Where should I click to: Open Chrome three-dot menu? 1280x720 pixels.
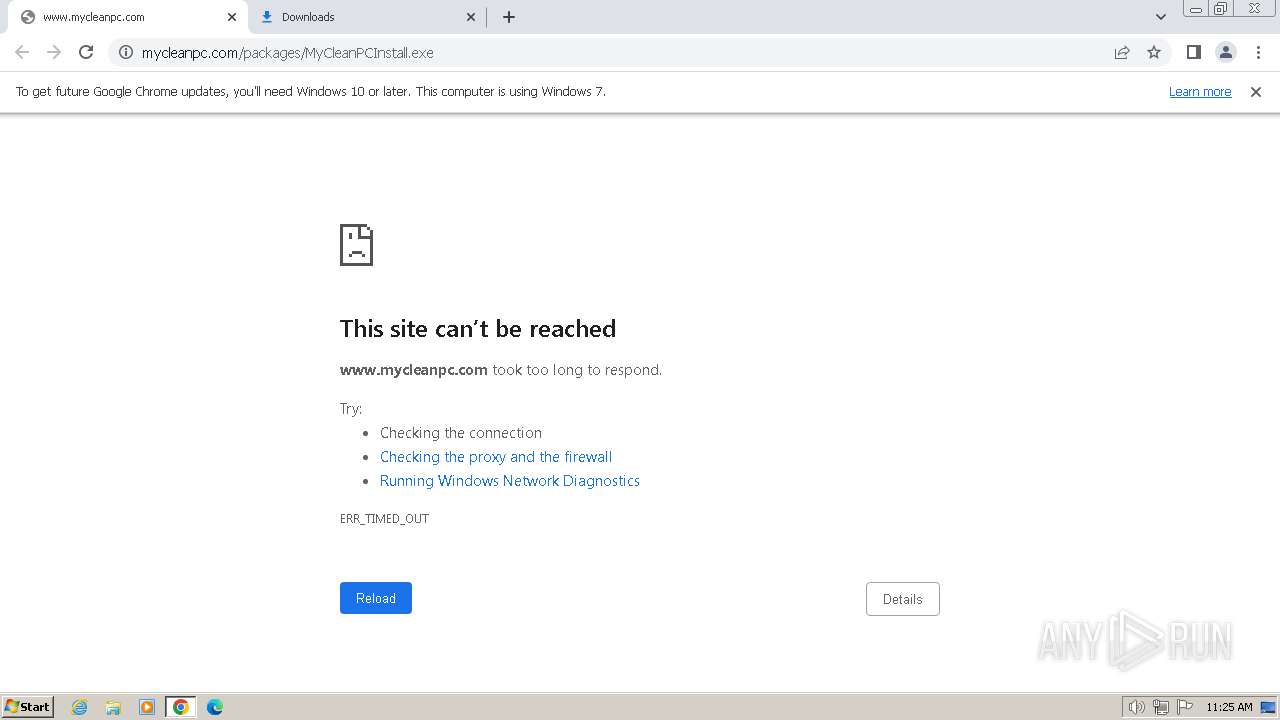[1258, 53]
